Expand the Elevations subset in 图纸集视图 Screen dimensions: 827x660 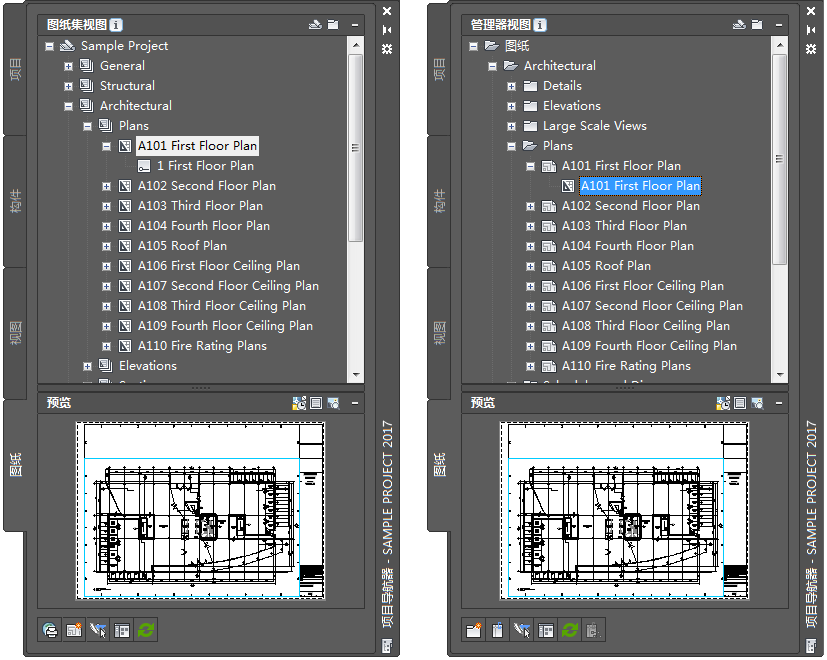88,366
